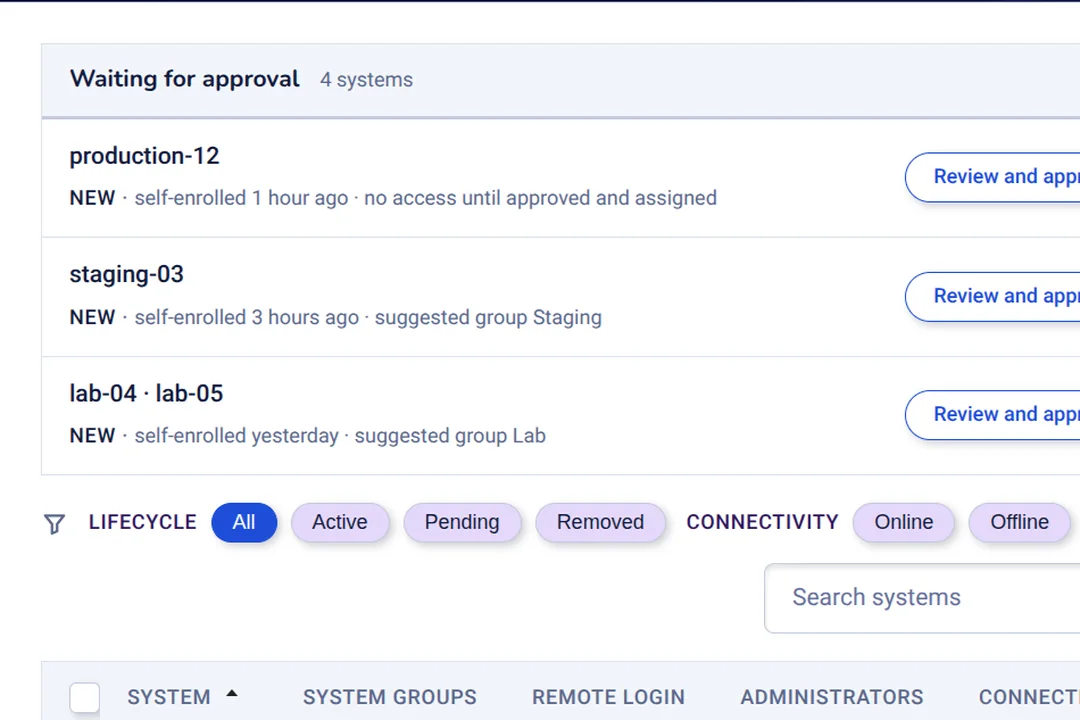This screenshot has height=720, width=1080.
Task: Select the All lifecycle filter chip
Action: click(x=244, y=522)
